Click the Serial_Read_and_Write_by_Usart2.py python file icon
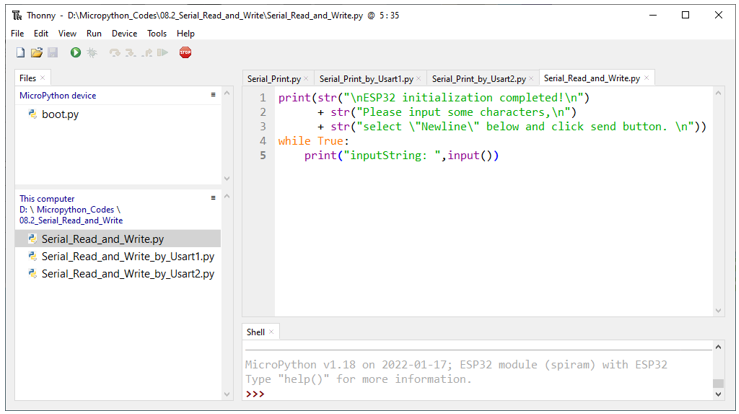The image size is (739, 414). coord(33,274)
